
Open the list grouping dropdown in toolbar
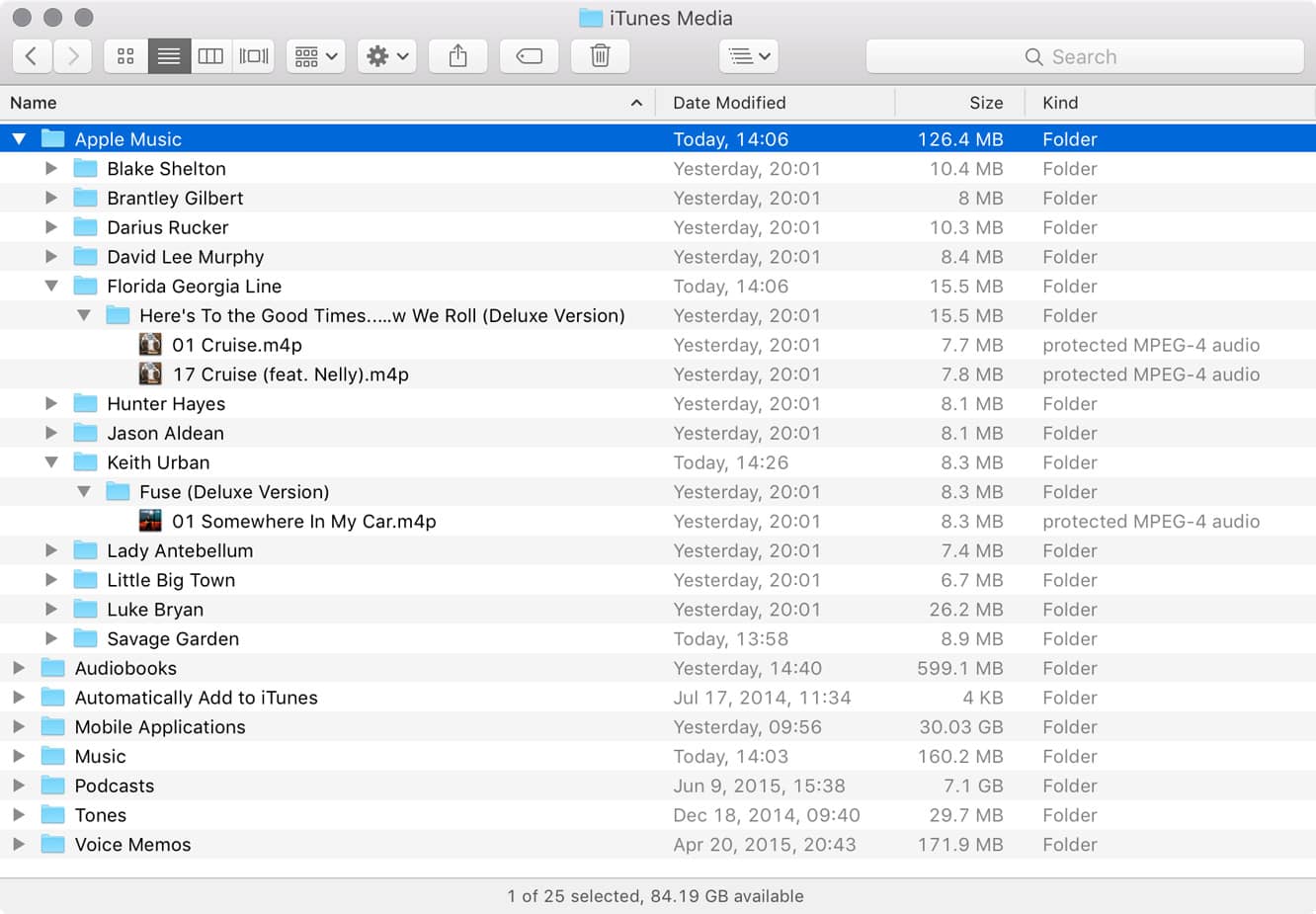pyautogui.click(x=749, y=56)
